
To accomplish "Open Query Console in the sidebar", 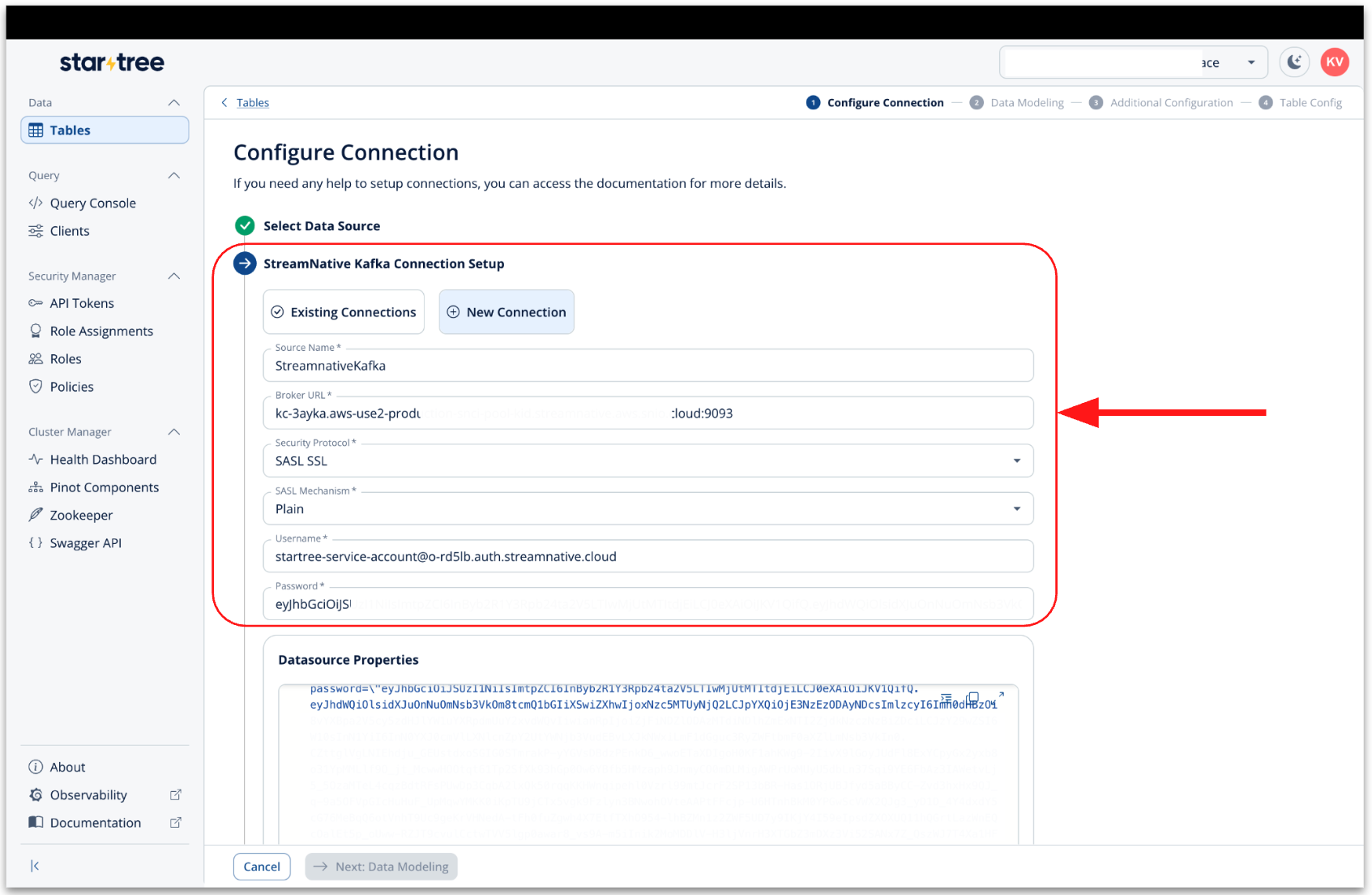I will click(92, 203).
